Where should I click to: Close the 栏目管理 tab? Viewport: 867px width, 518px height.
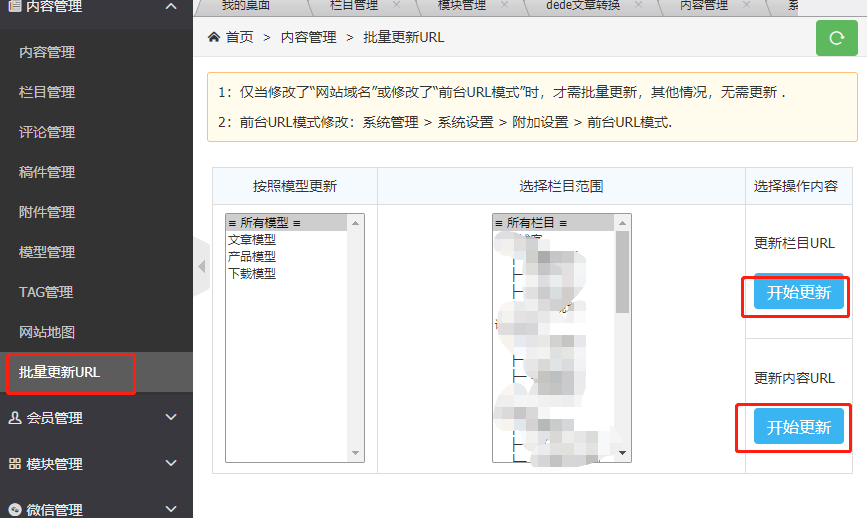(x=396, y=5)
